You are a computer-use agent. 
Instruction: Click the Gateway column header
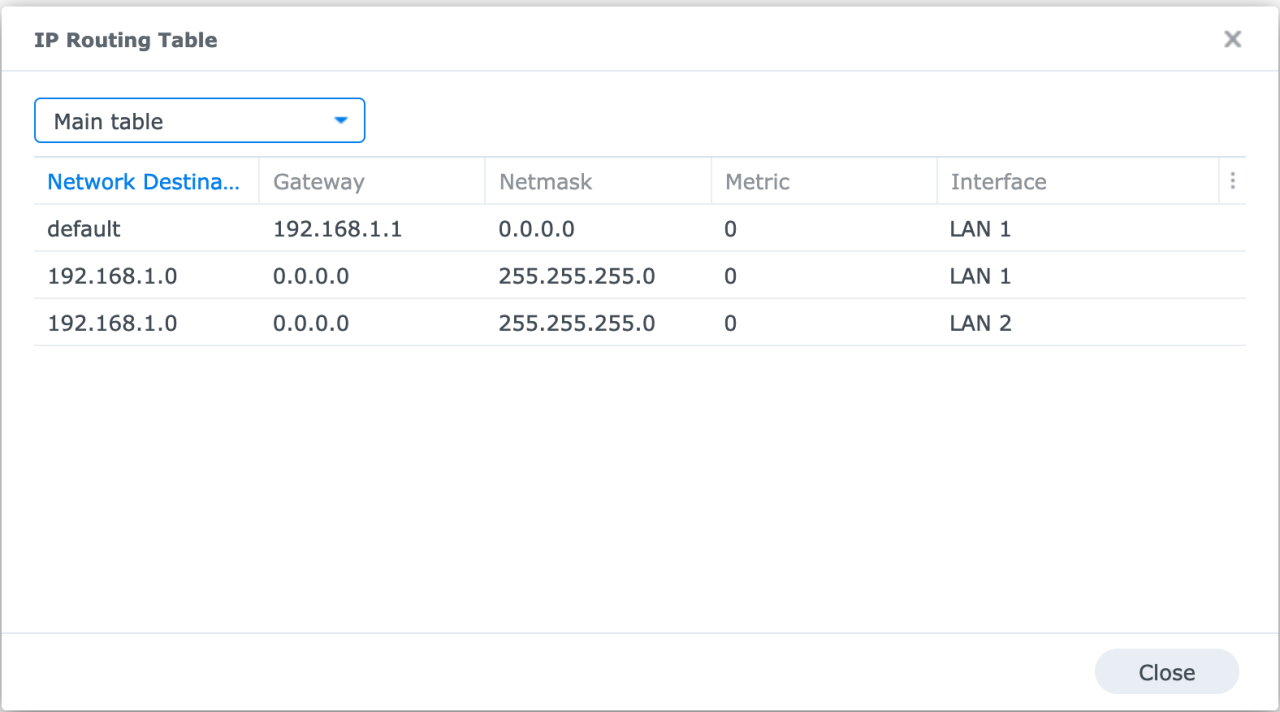[320, 181]
